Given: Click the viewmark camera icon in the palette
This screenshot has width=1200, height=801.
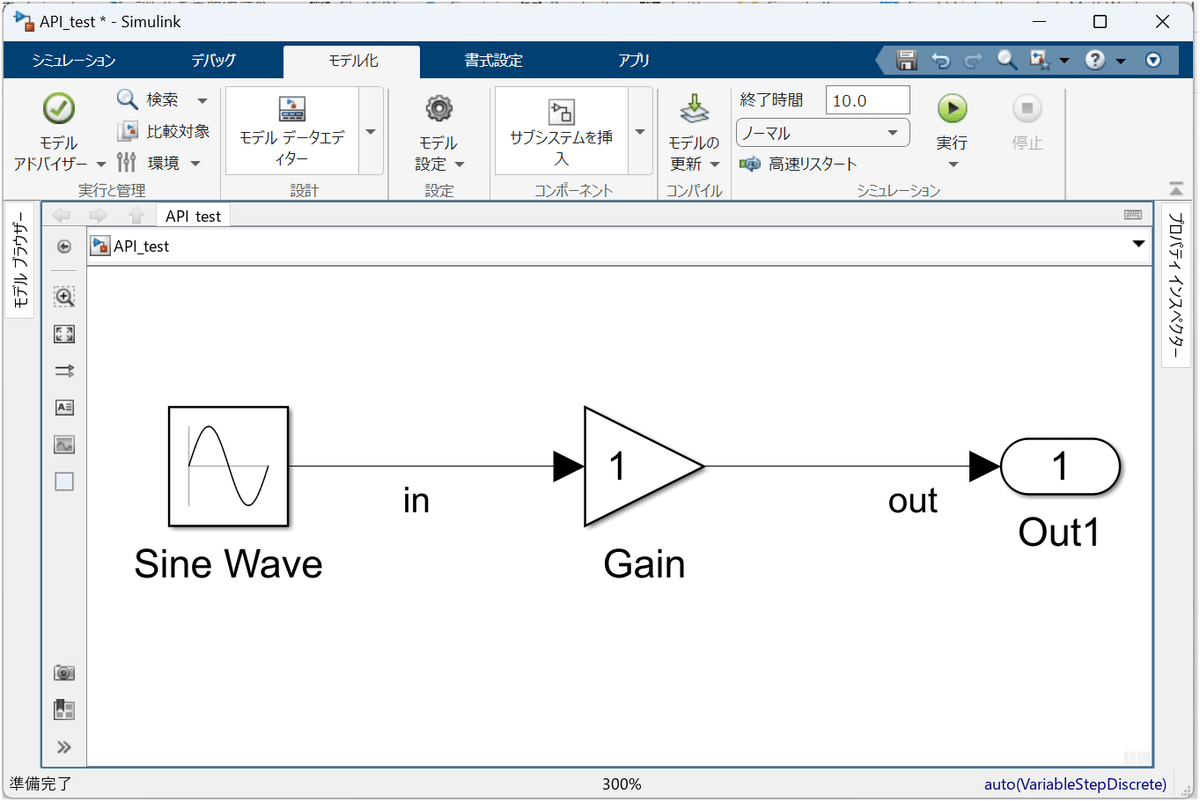Looking at the screenshot, I should click(x=64, y=672).
